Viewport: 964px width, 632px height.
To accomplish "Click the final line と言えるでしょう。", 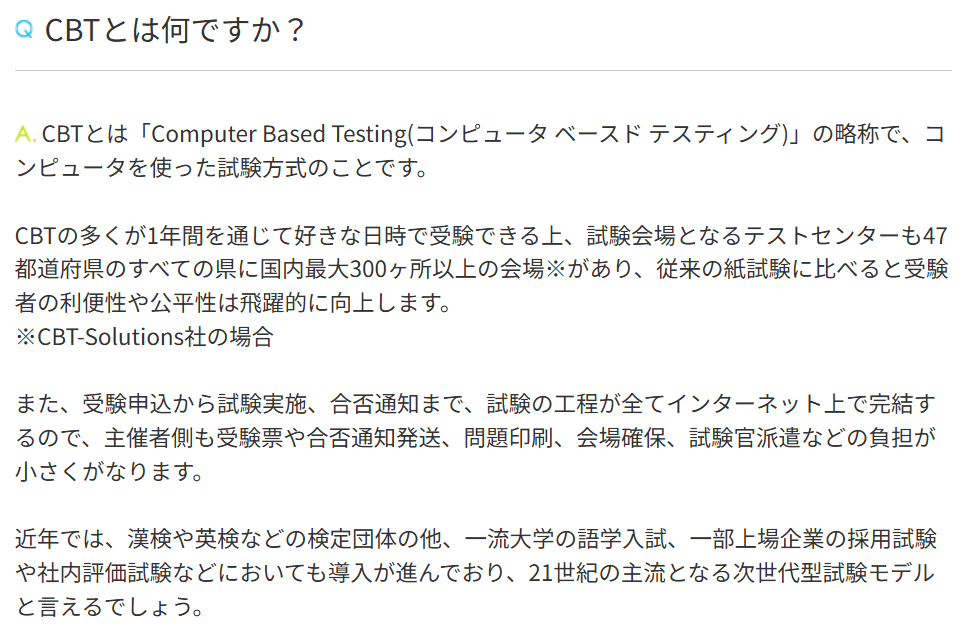I will pos(109,607).
